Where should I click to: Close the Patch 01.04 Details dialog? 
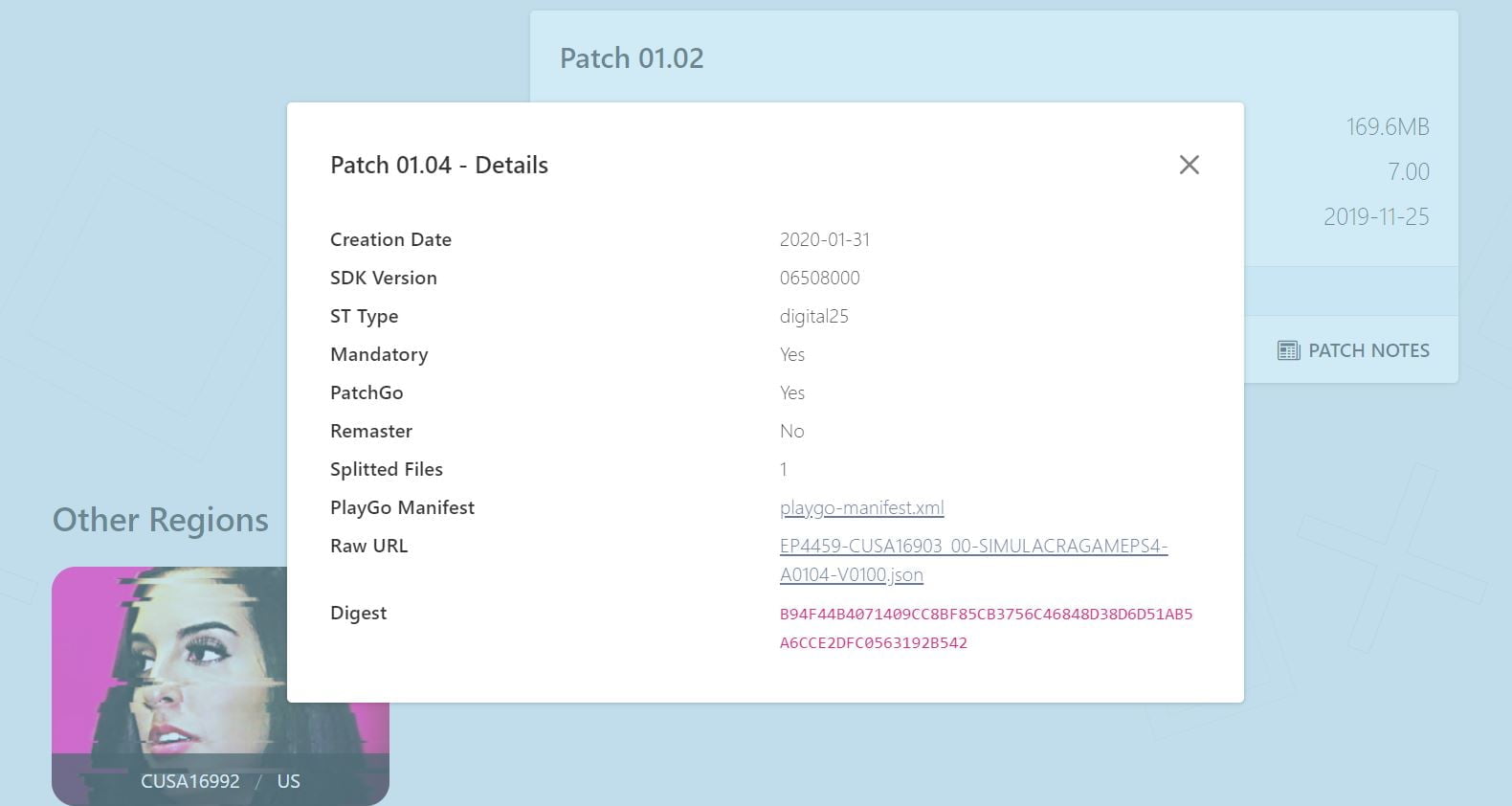click(1189, 165)
